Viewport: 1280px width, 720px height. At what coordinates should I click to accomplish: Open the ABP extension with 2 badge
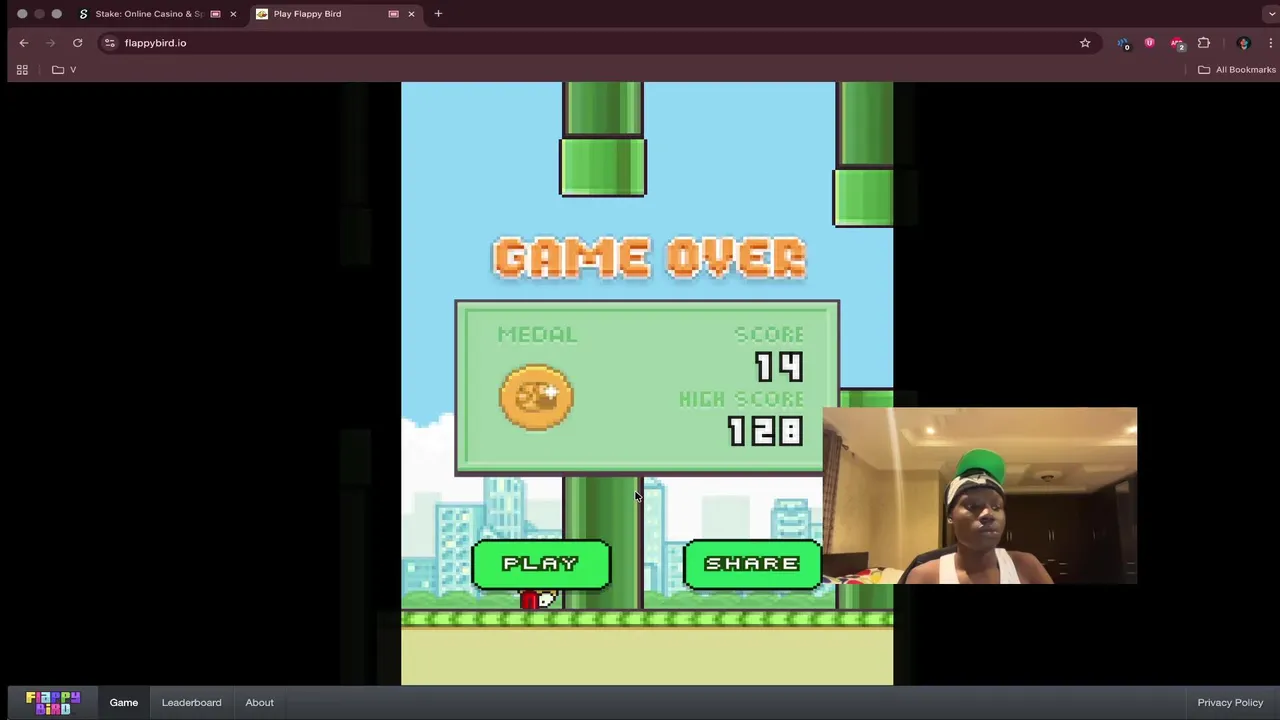[x=1177, y=43]
